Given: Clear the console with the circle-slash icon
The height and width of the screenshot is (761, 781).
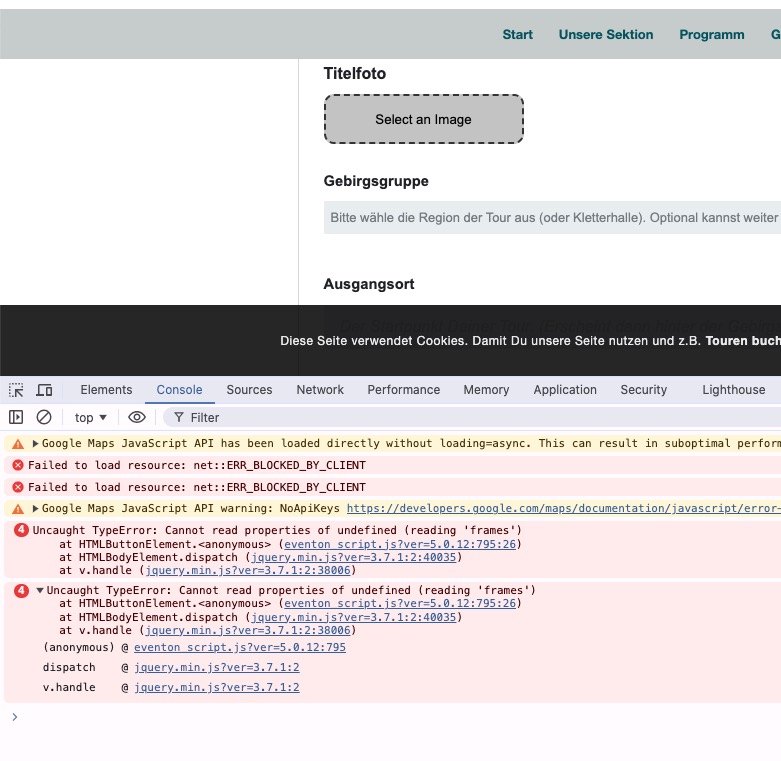Looking at the screenshot, I should 44,417.
